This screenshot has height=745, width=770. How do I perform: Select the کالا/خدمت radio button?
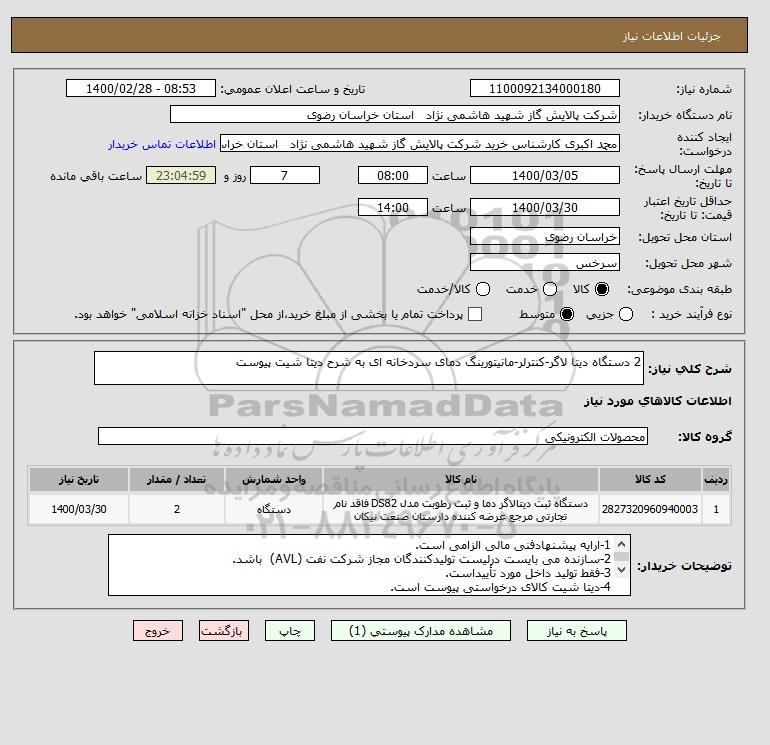(x=483, y=289)
